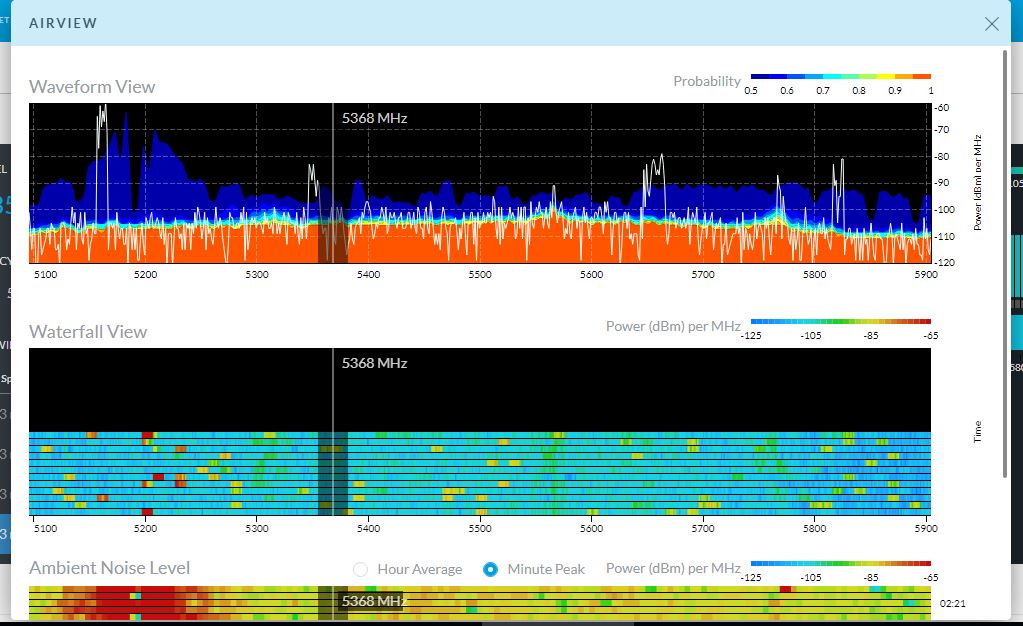The height and width of the screenshot is (626, 1023).
Task: Click the Minute Peak label text
Action: 546,569
